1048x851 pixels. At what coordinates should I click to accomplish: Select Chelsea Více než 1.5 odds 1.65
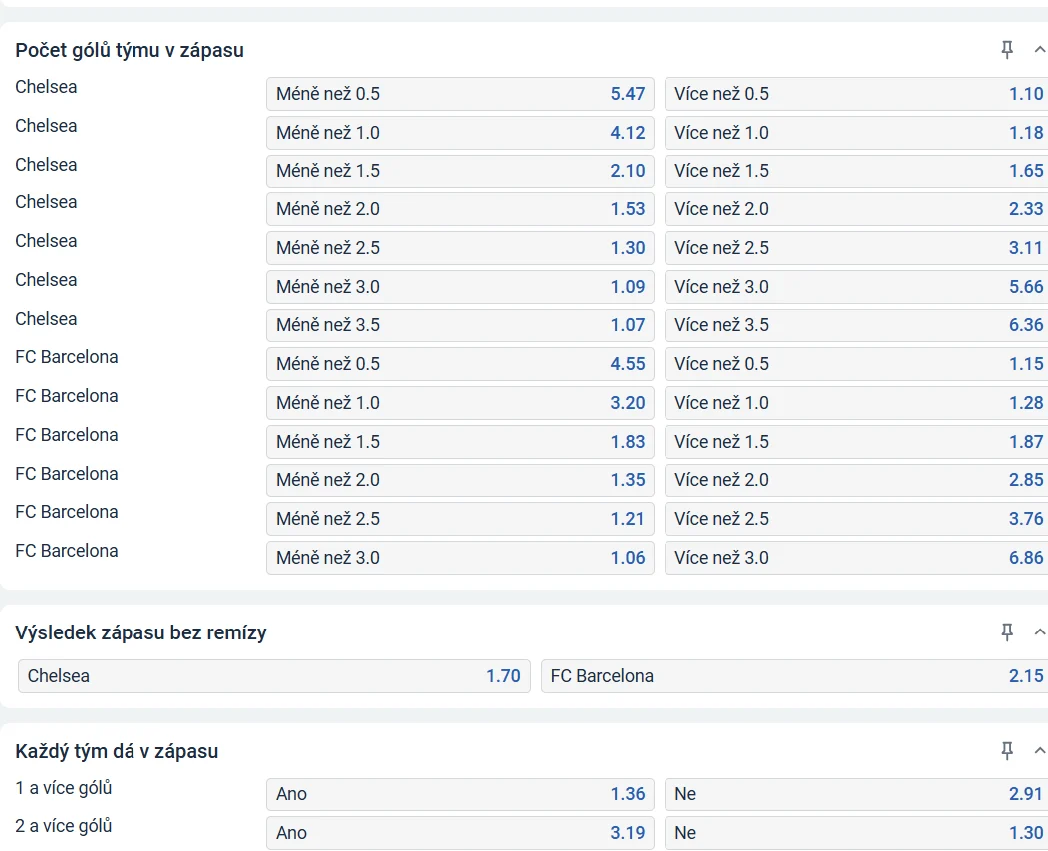(x=857, y=171)
